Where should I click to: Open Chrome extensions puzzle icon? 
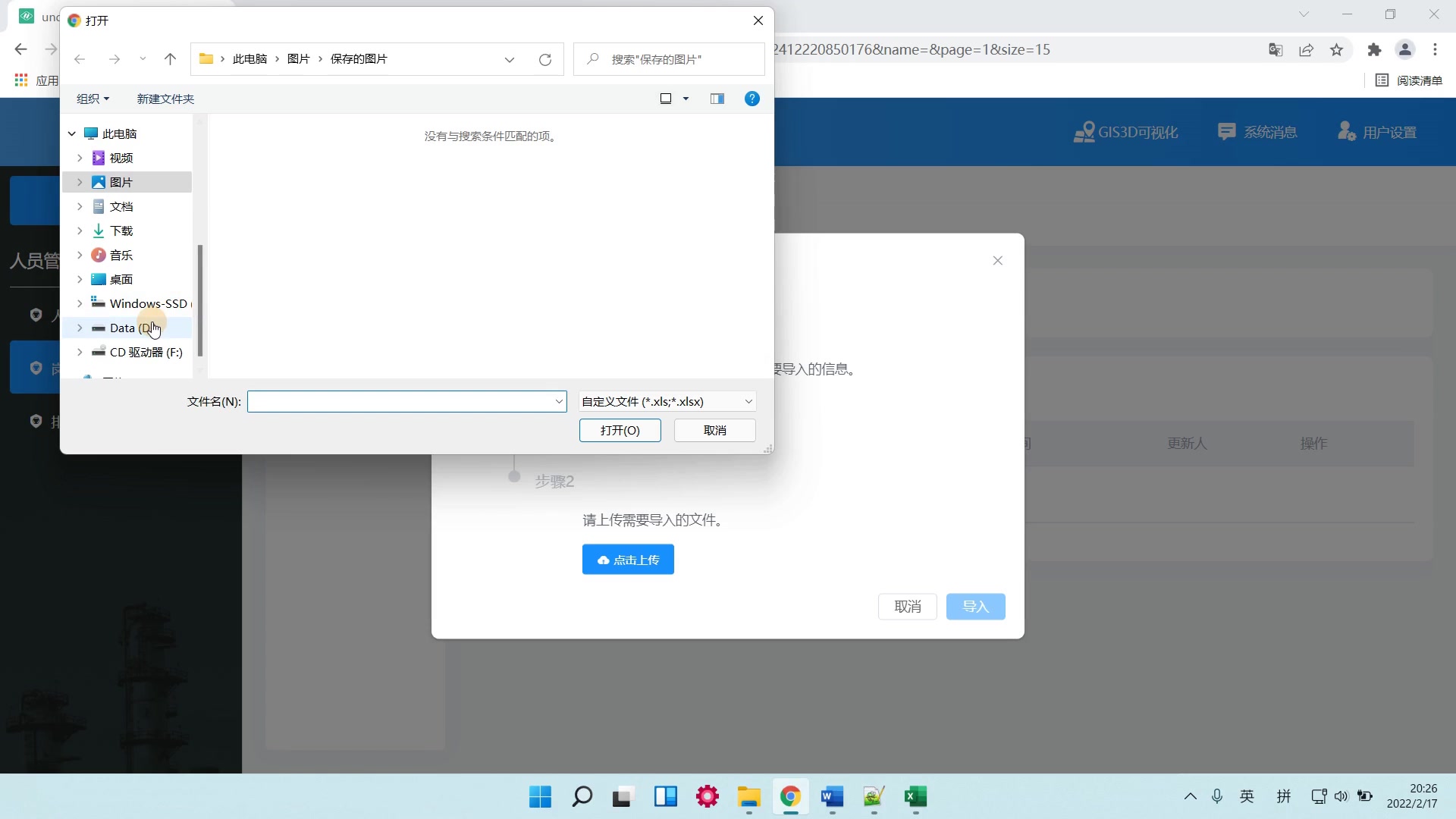click(x=1374, y=50)
